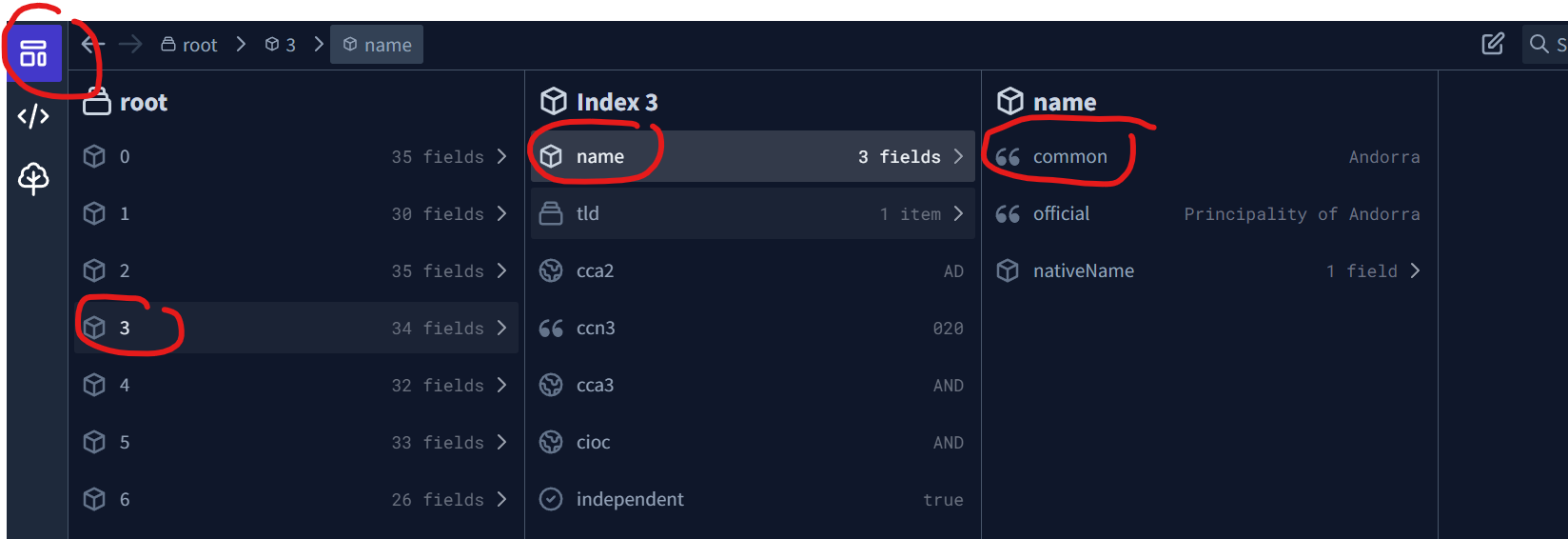Open the code editor view icon
Viewport: 1568px width, 539px height.
(34, 116)
